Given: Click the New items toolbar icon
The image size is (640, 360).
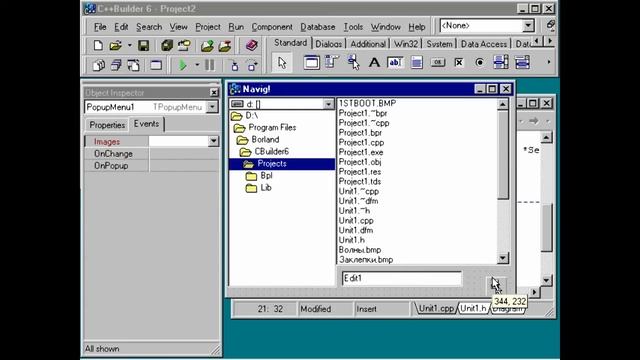Looking at the screenshot, I should click(x=98, y=45).
